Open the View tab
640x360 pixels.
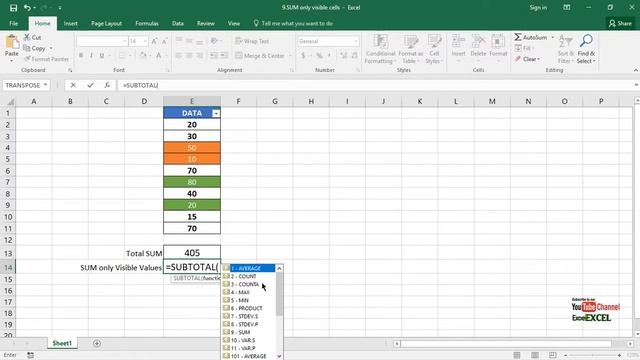click(234, 23)
